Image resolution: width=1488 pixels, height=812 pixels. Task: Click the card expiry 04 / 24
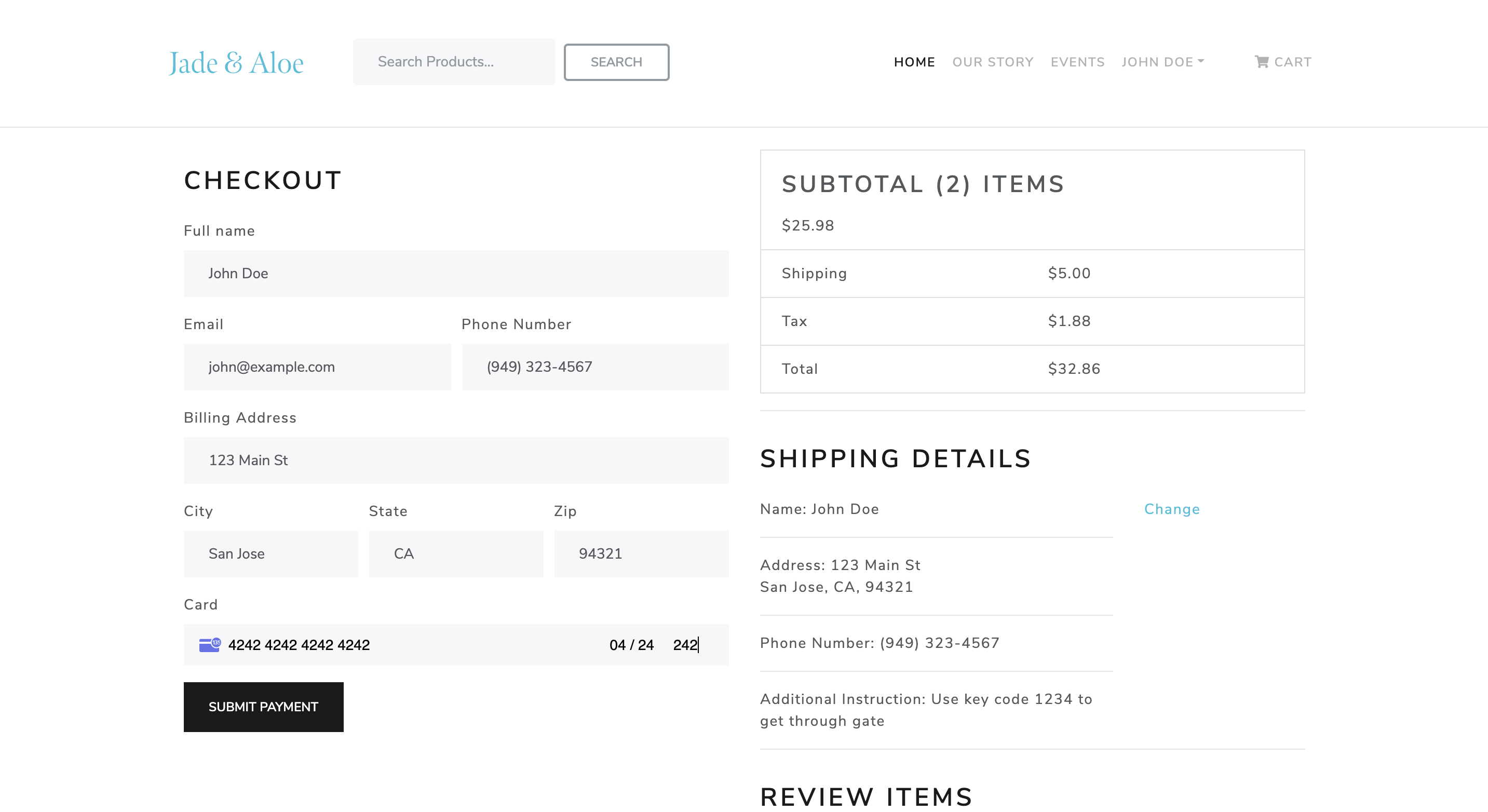tap(631, 644)
